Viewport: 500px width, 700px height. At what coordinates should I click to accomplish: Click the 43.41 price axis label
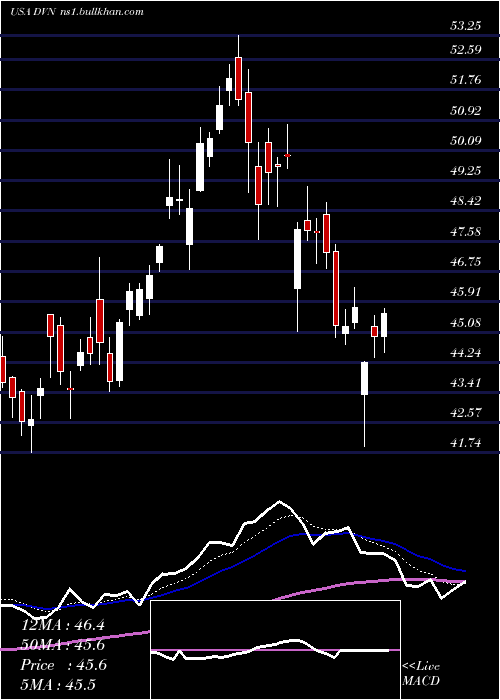click(466, 383)
